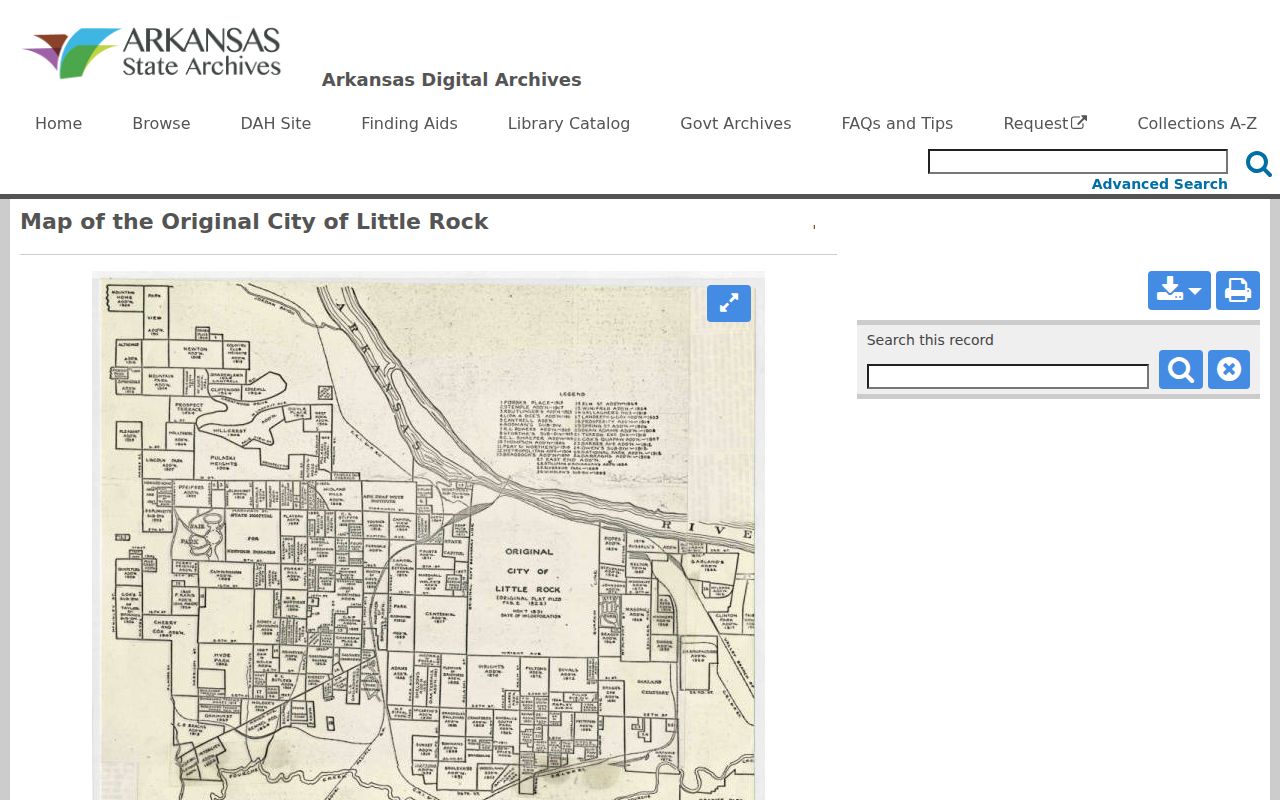Open the external Request link

pos(1045,124)
